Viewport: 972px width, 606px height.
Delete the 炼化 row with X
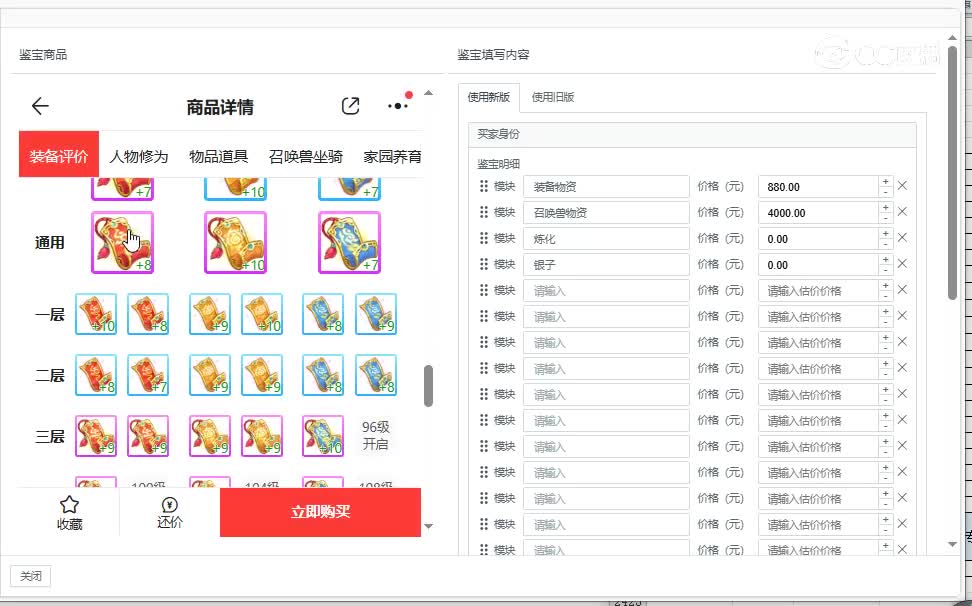[x=903, y=237]
